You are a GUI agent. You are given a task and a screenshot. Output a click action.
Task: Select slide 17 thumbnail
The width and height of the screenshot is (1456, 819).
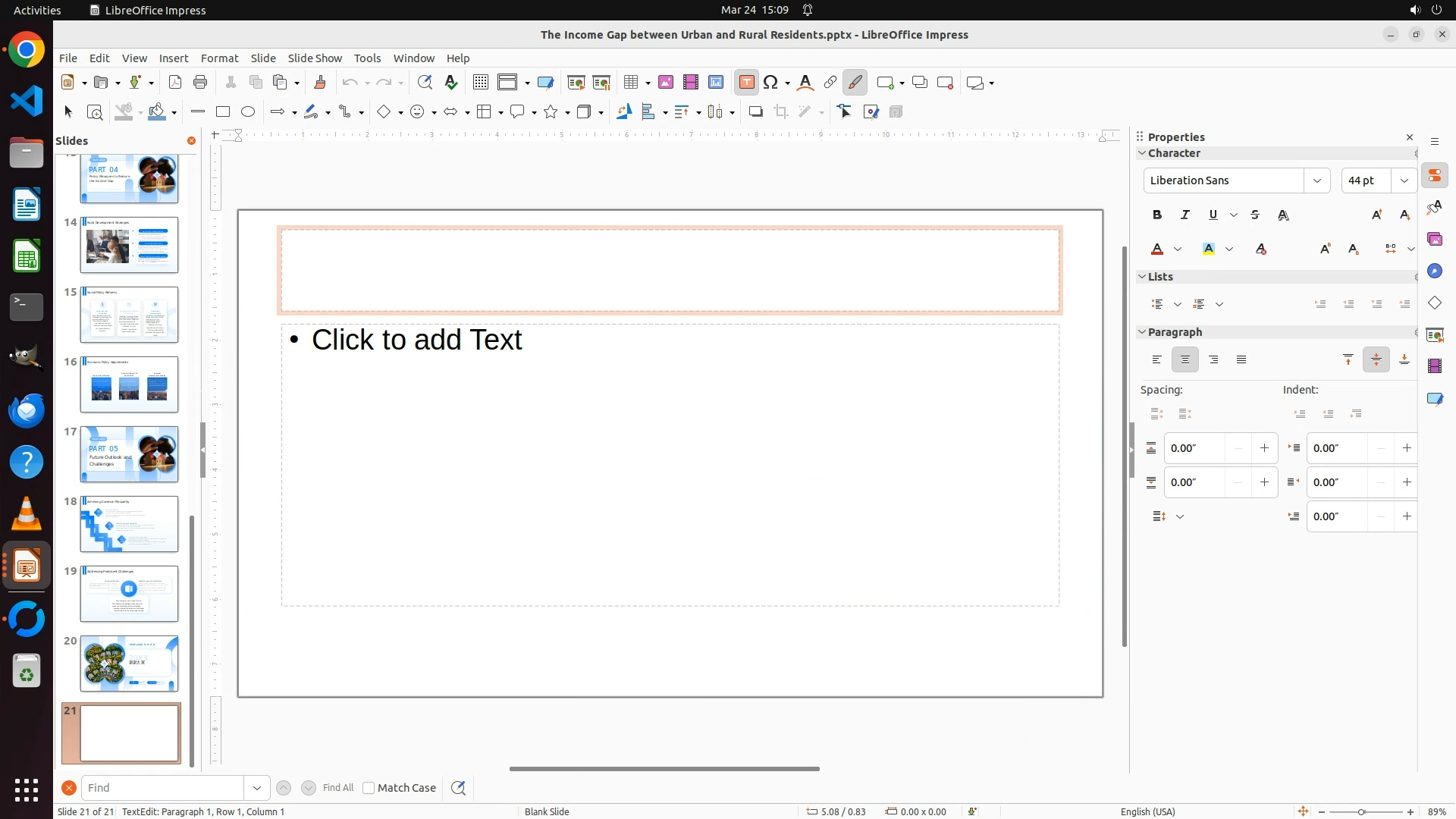pos(129,454)
